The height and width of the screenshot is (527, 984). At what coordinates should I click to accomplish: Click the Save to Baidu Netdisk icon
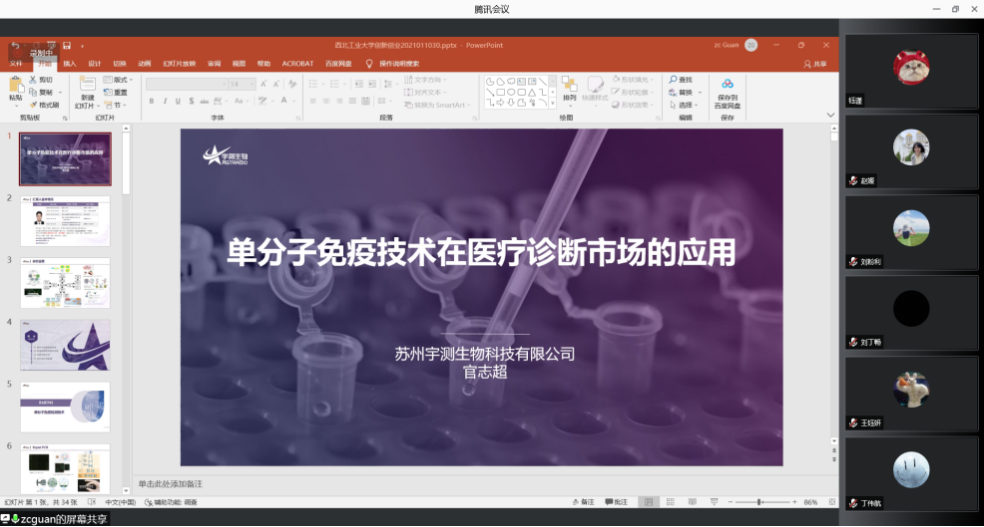(x=727, y=85)
